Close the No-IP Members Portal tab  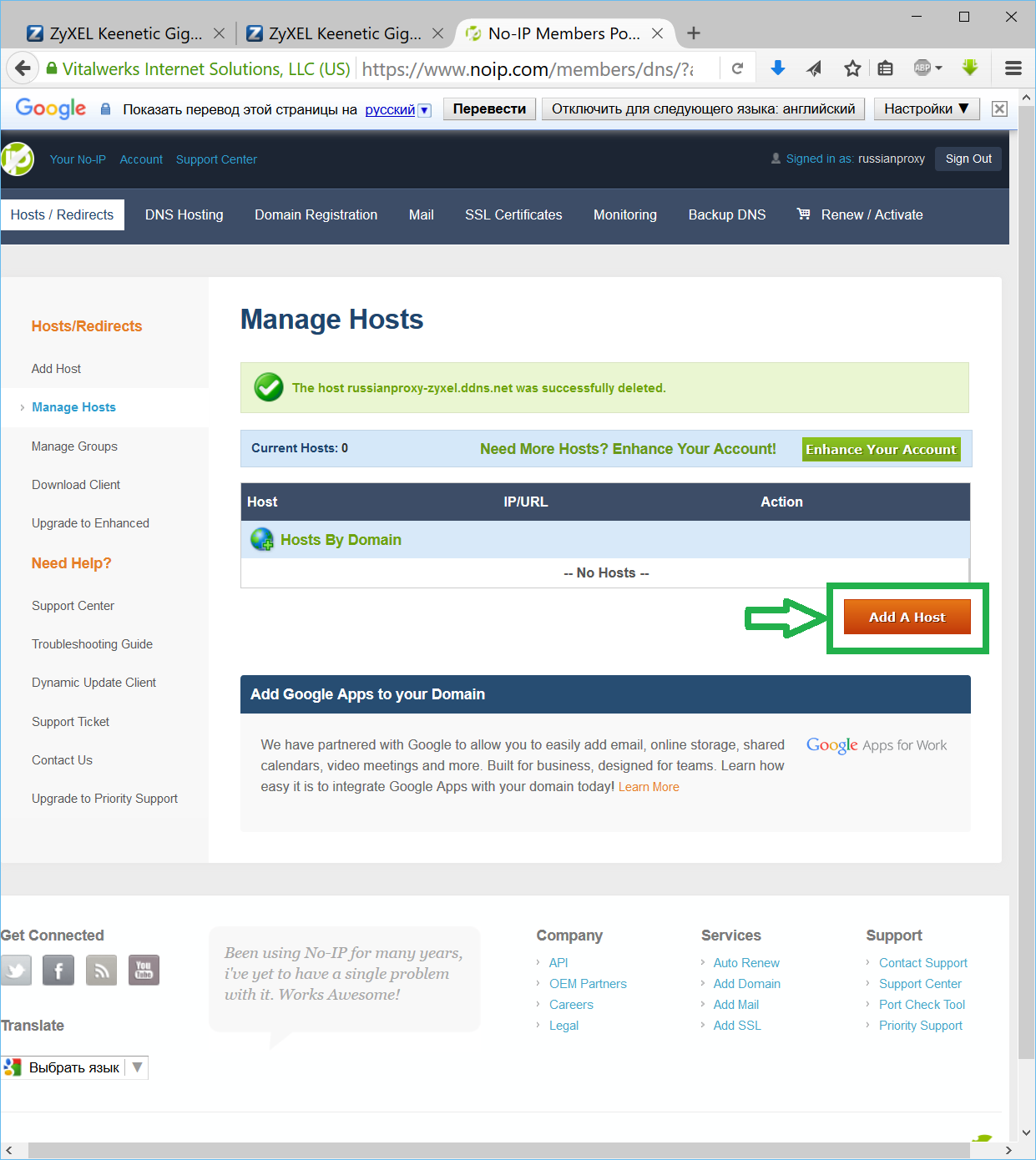pos(658,33)
